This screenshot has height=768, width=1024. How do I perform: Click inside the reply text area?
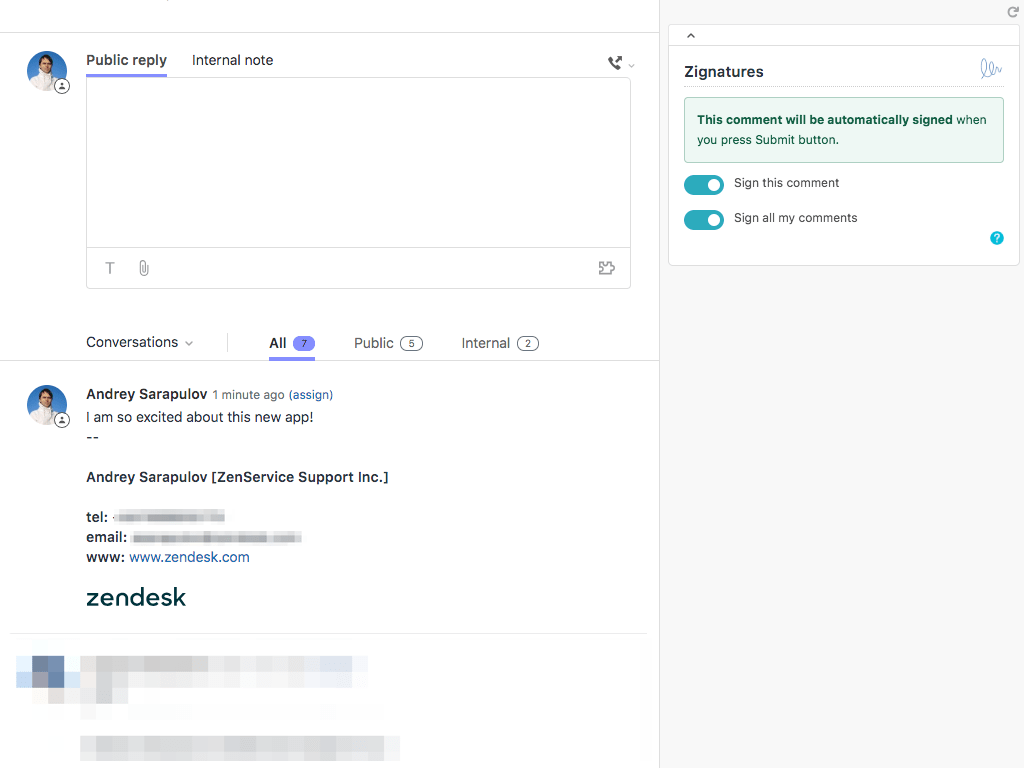tap(358, 162)
